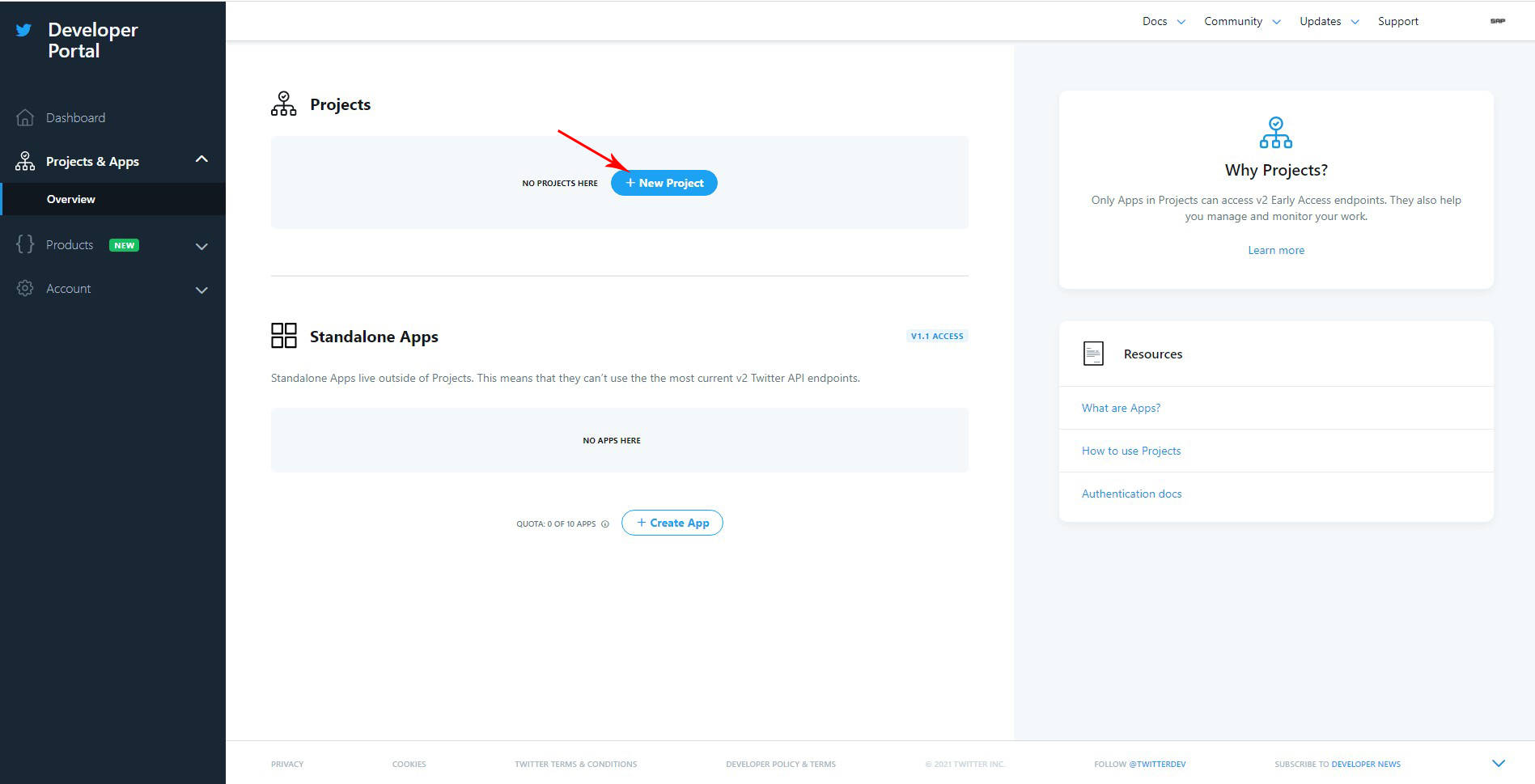1535x784 pixels.
Task: Open How to use Projects link
Action: (1131, 451)
